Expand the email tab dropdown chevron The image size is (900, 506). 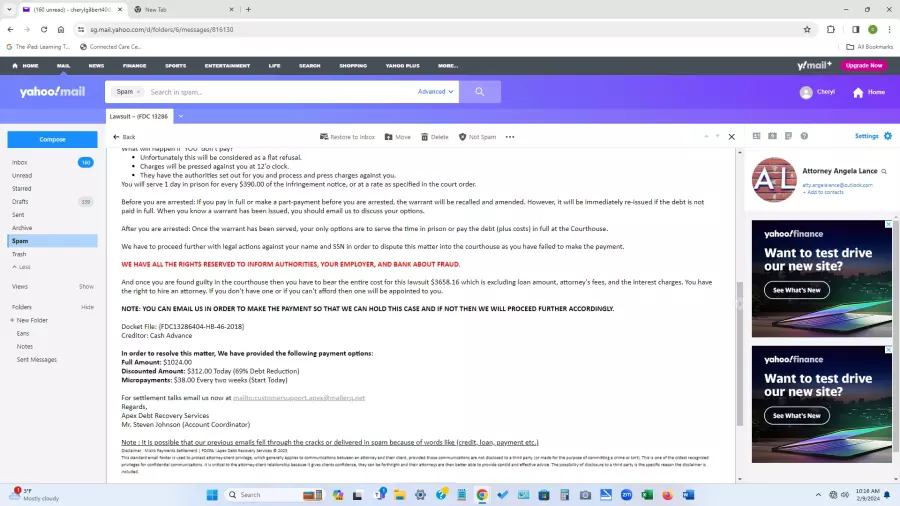point(181,116)
